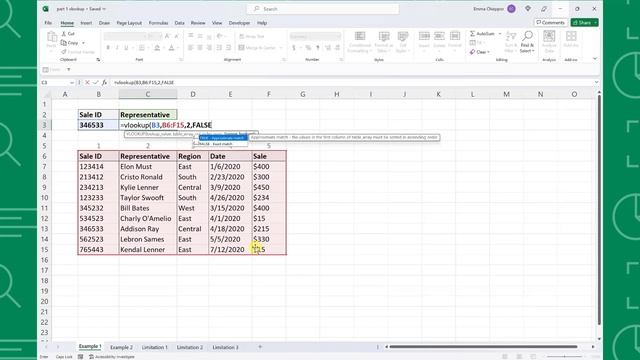This screenshot has height=360, width=640.
Task: Click the Paste clipboard icon
Action: click(52, 37)
